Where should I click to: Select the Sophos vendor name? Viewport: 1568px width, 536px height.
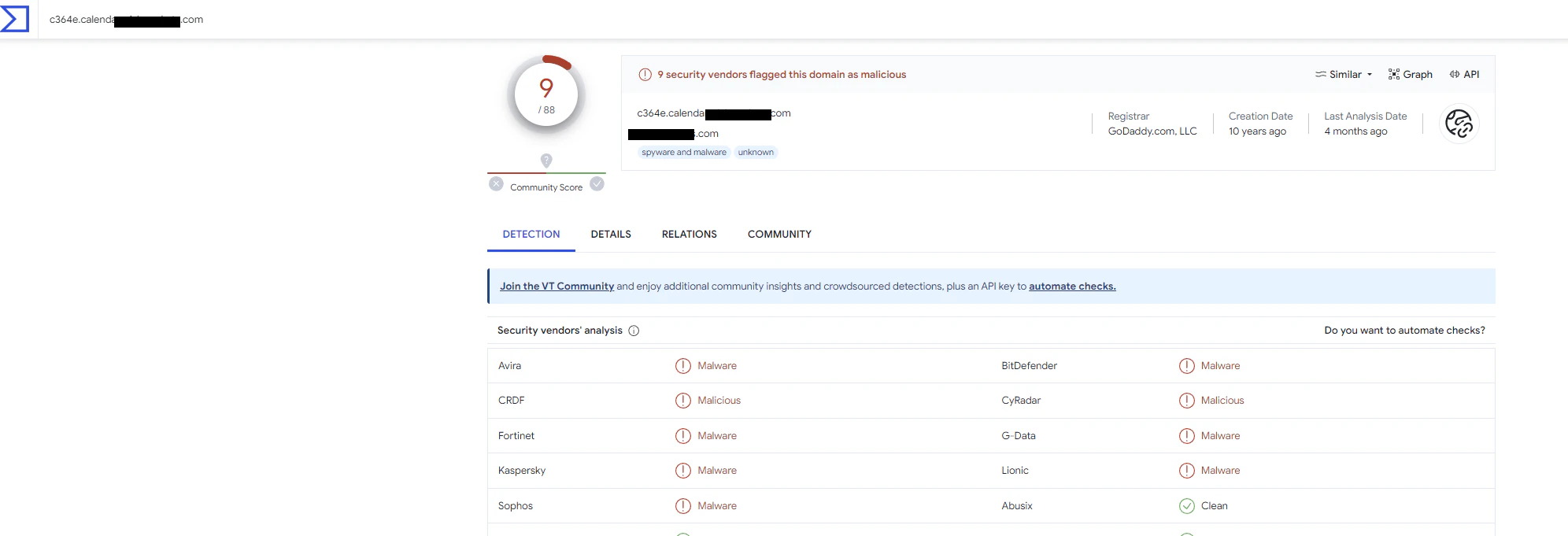[x=516, y=506]
